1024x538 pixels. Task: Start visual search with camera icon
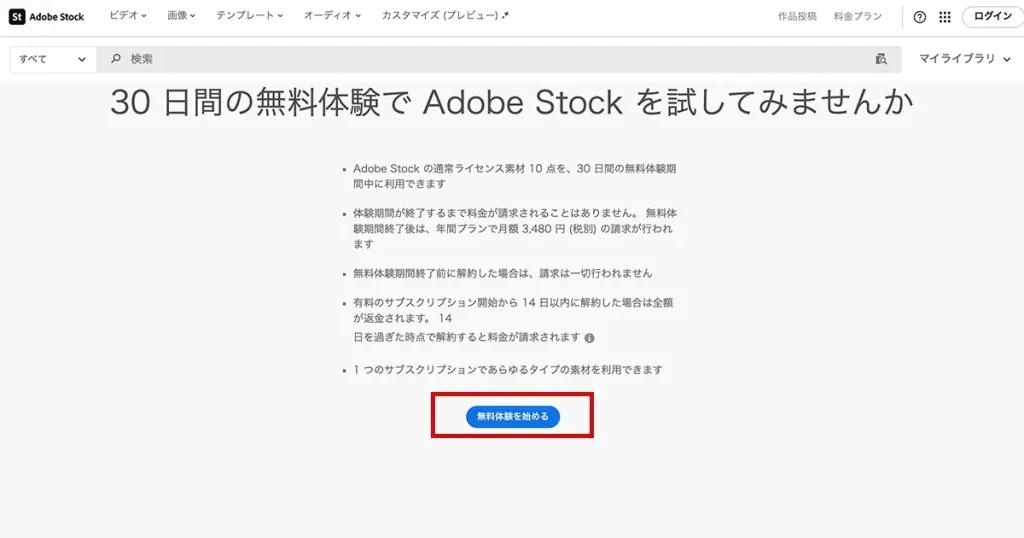881,59
